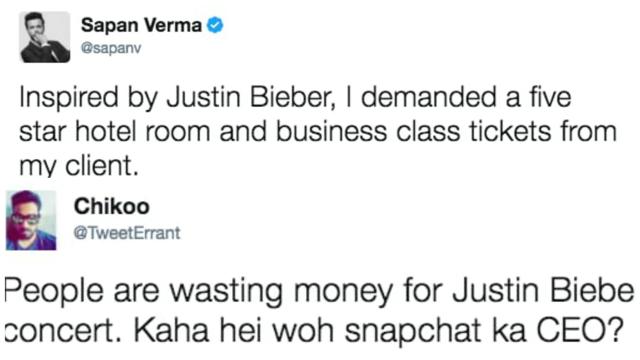
Task: Click Sapan Verma's profile picture
Action: pyautogui.click(x=44, y=37)
